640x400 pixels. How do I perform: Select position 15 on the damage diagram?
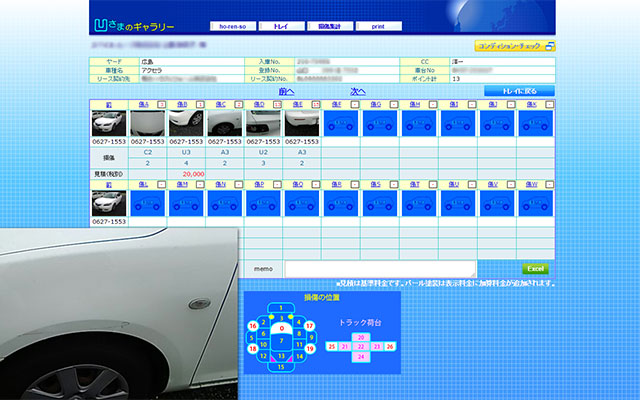[x=281, y=367]
